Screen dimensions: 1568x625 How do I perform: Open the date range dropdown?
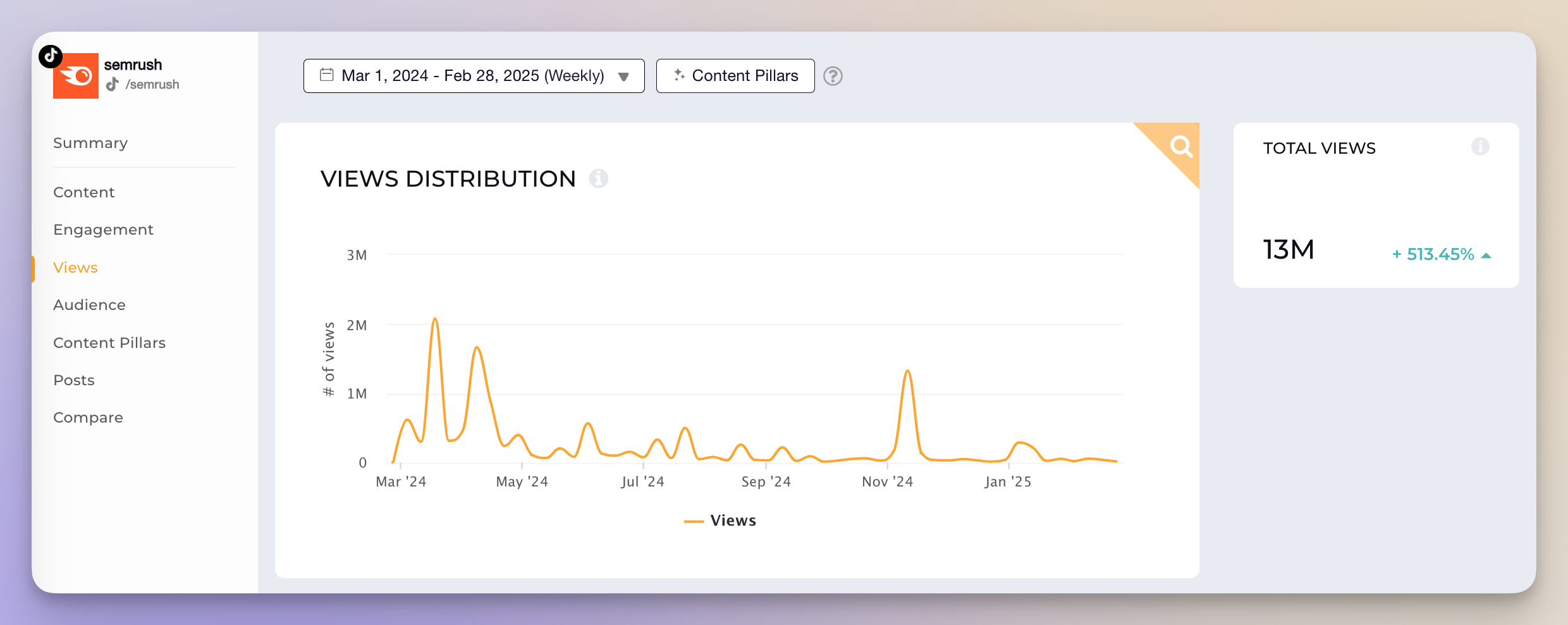point(474,76)
